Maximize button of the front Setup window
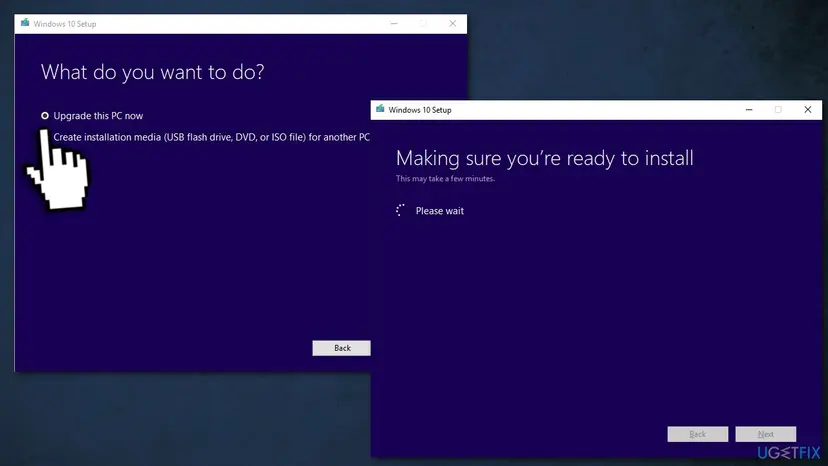Image resolution: width=828 pixels, height=466 pixels. click(x=778, y=109)
